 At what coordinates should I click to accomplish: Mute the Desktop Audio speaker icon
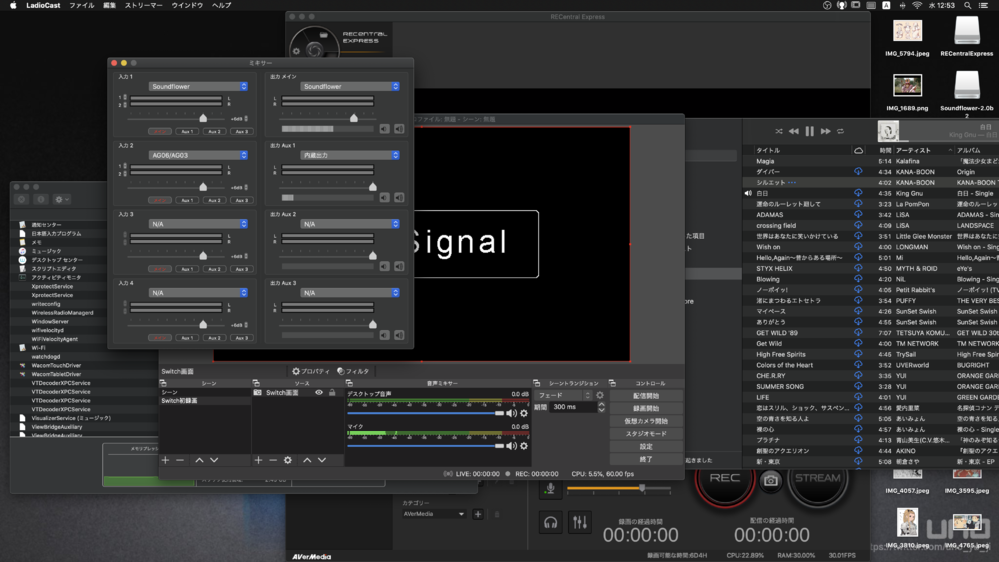tap(511, 413)
